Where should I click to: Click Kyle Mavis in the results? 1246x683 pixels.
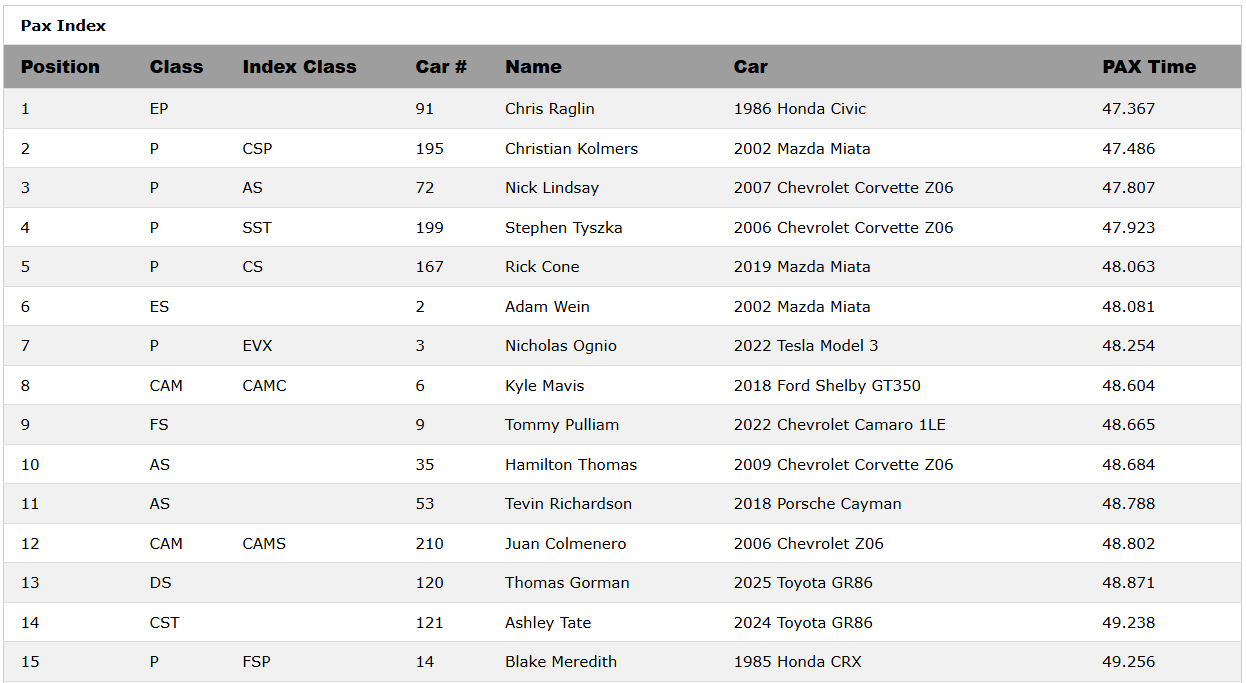click(544, 386)
